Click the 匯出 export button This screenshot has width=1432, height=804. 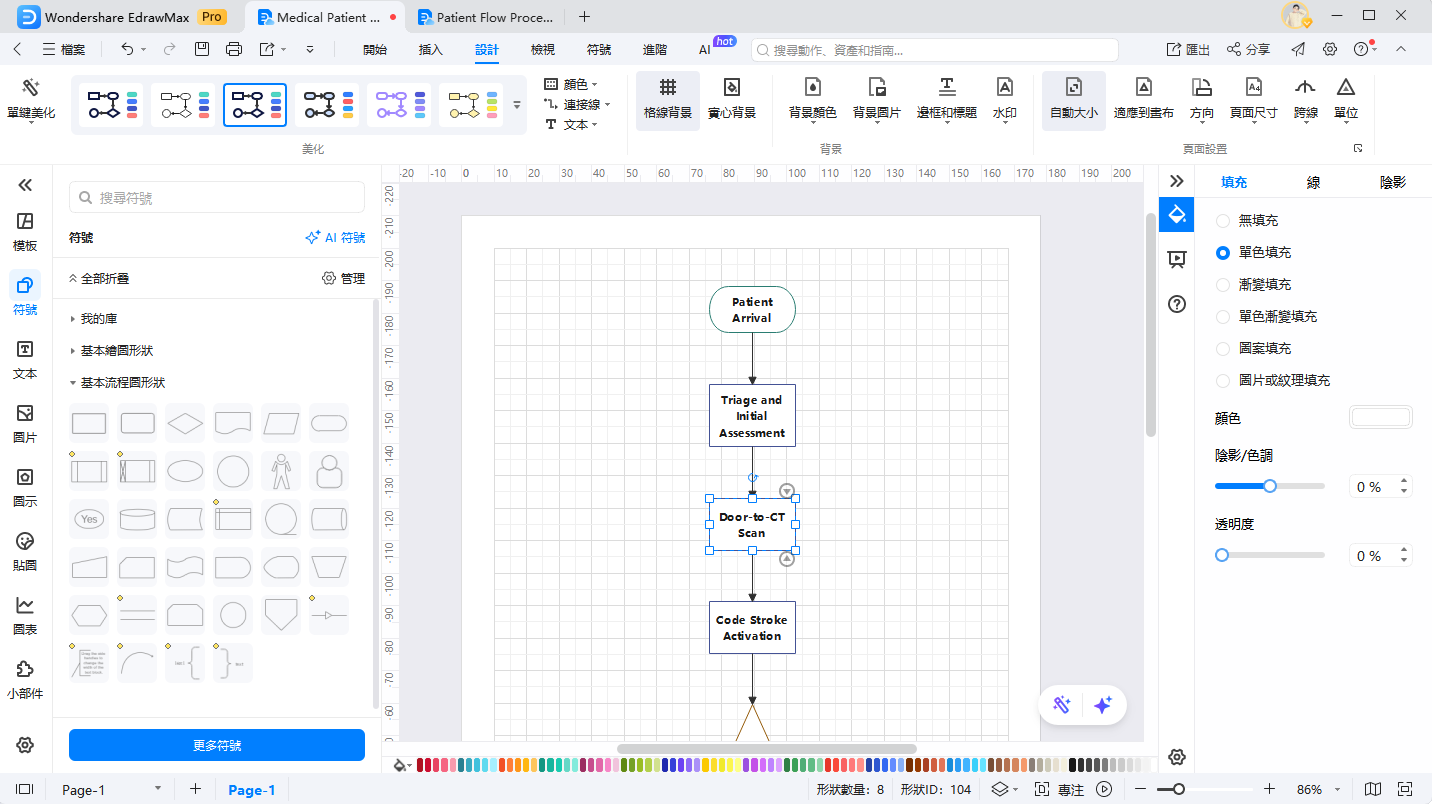1188,49
